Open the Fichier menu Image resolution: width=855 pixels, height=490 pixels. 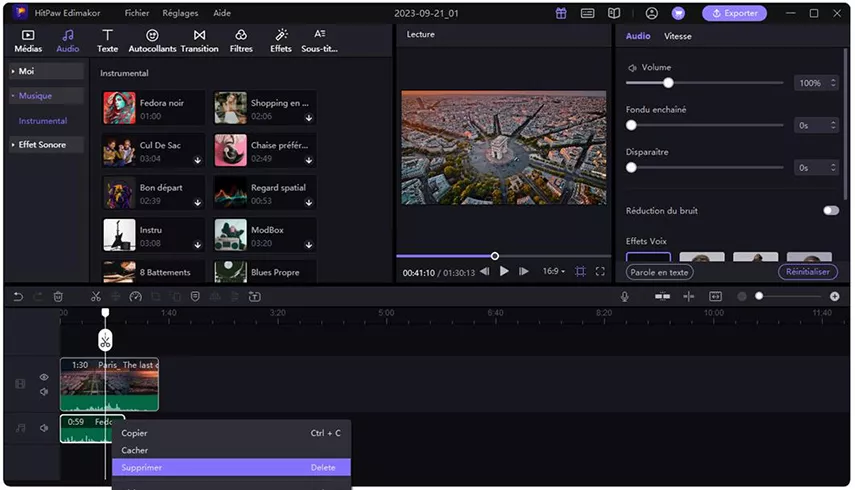point(137,13)
